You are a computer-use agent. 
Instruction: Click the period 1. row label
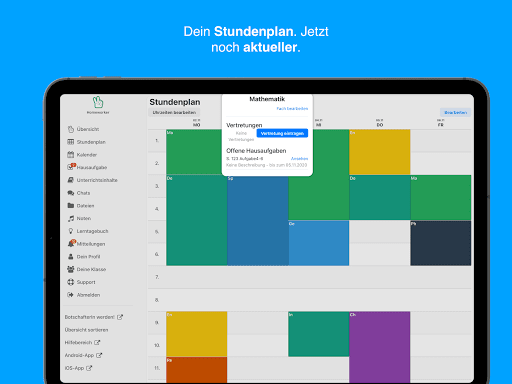[157, 141]
